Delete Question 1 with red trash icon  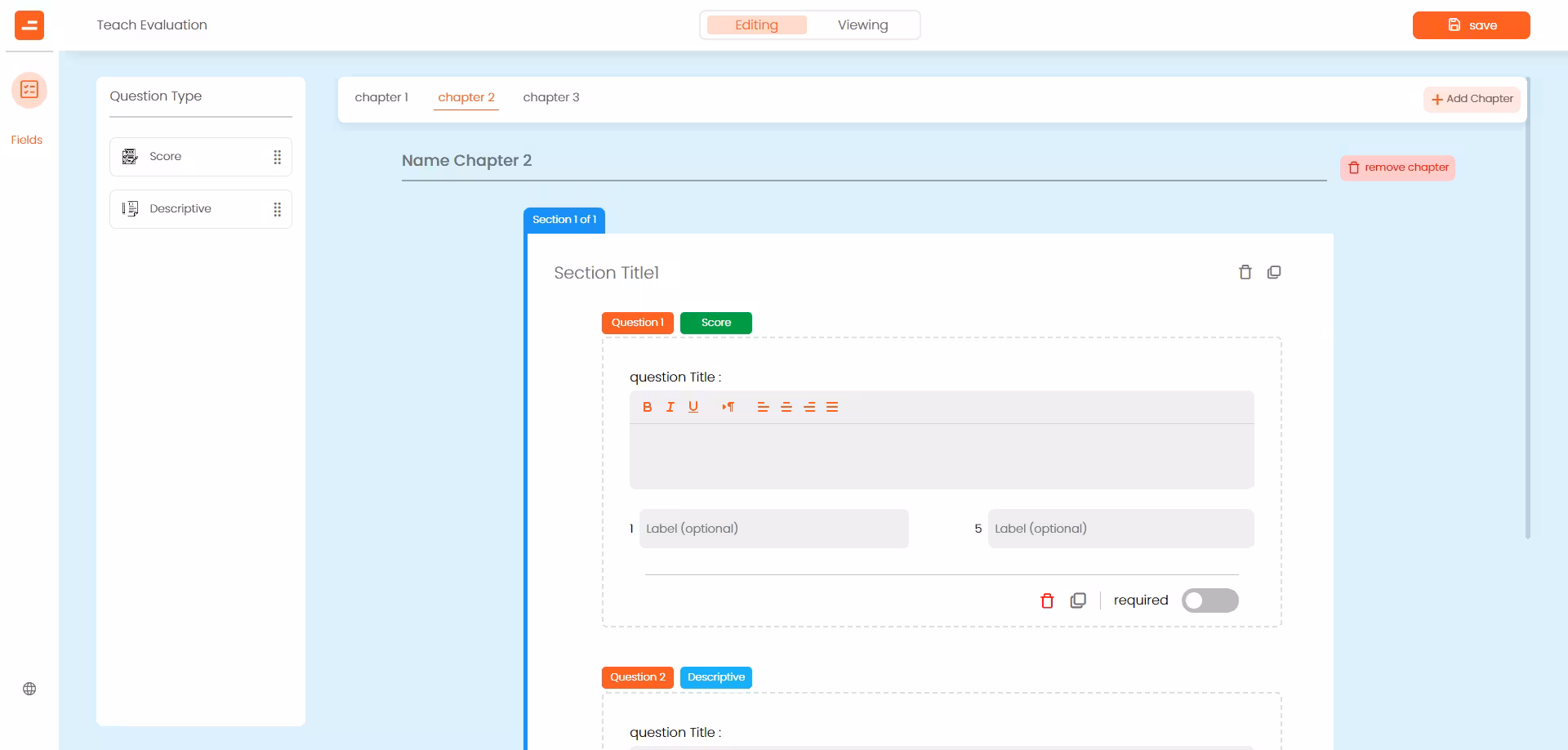click(x=1047, y=600)
